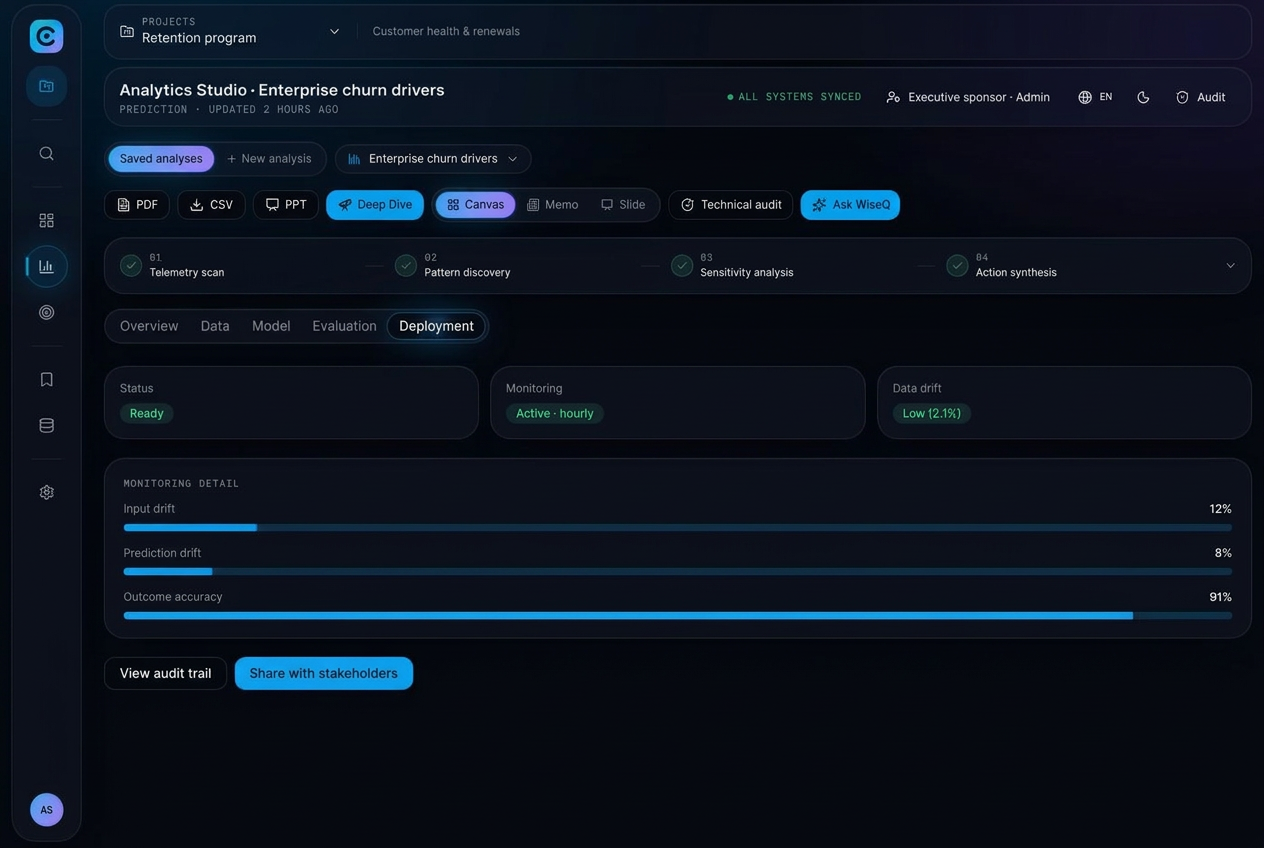Open the database sidebar icon
This screenshot has height=848, width=1264.
pos(46,425)
